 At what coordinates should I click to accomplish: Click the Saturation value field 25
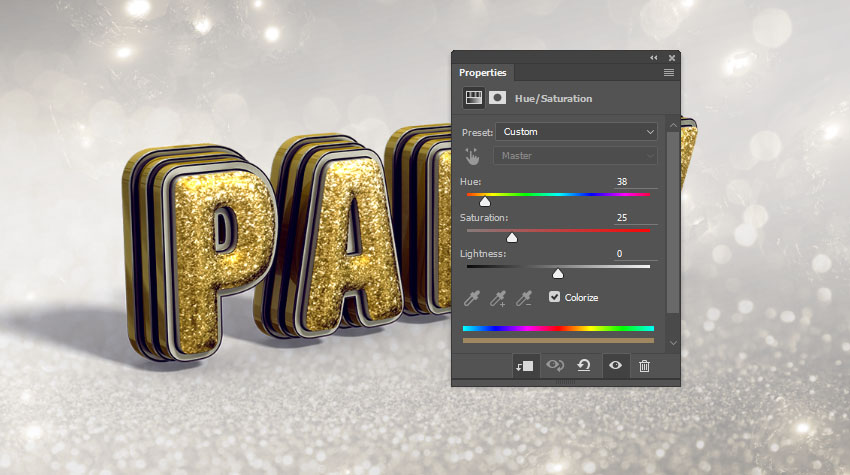coord(635,217)
